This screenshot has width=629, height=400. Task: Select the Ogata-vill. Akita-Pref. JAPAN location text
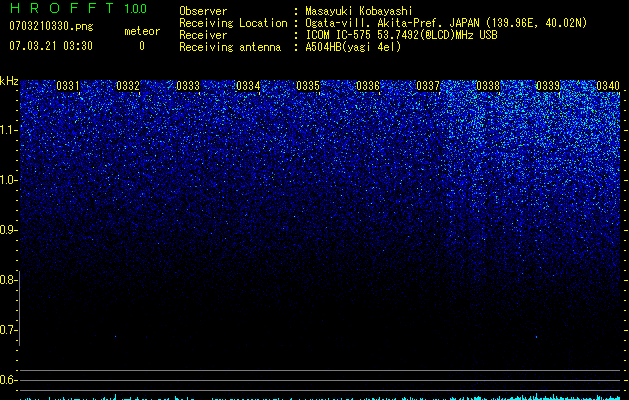[446, 23]
